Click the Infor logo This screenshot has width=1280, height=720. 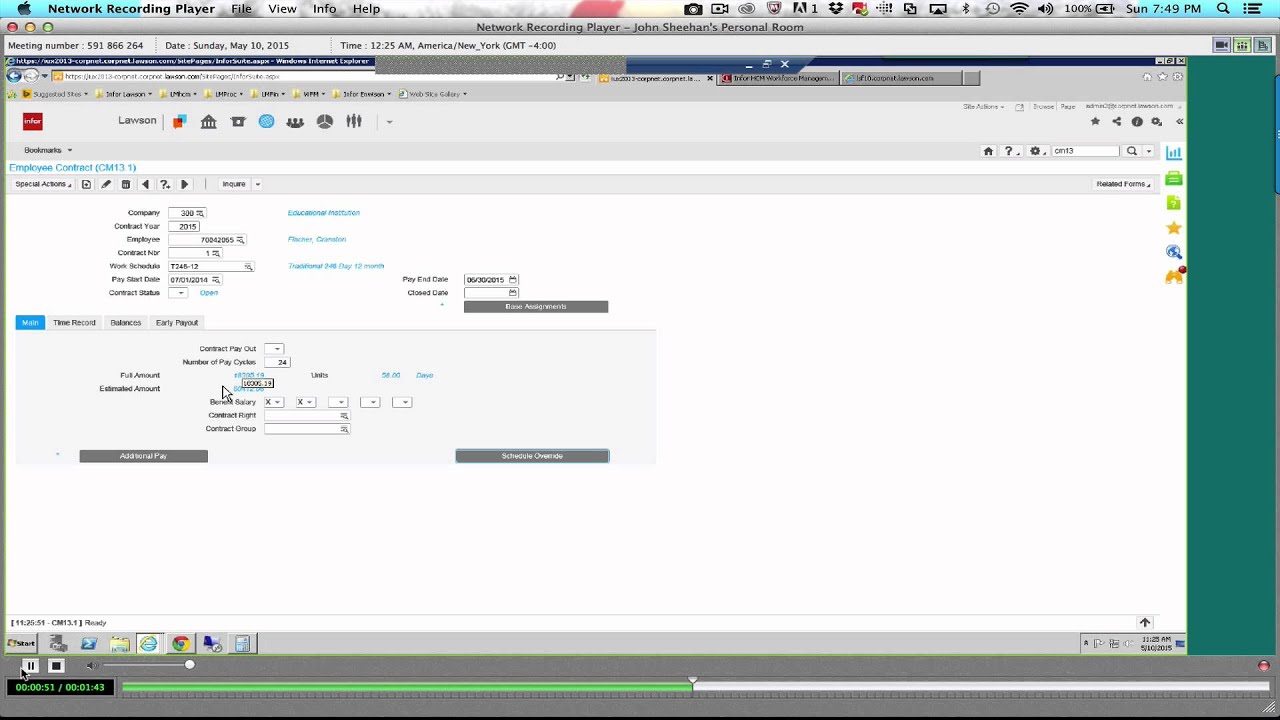point(33,121)
